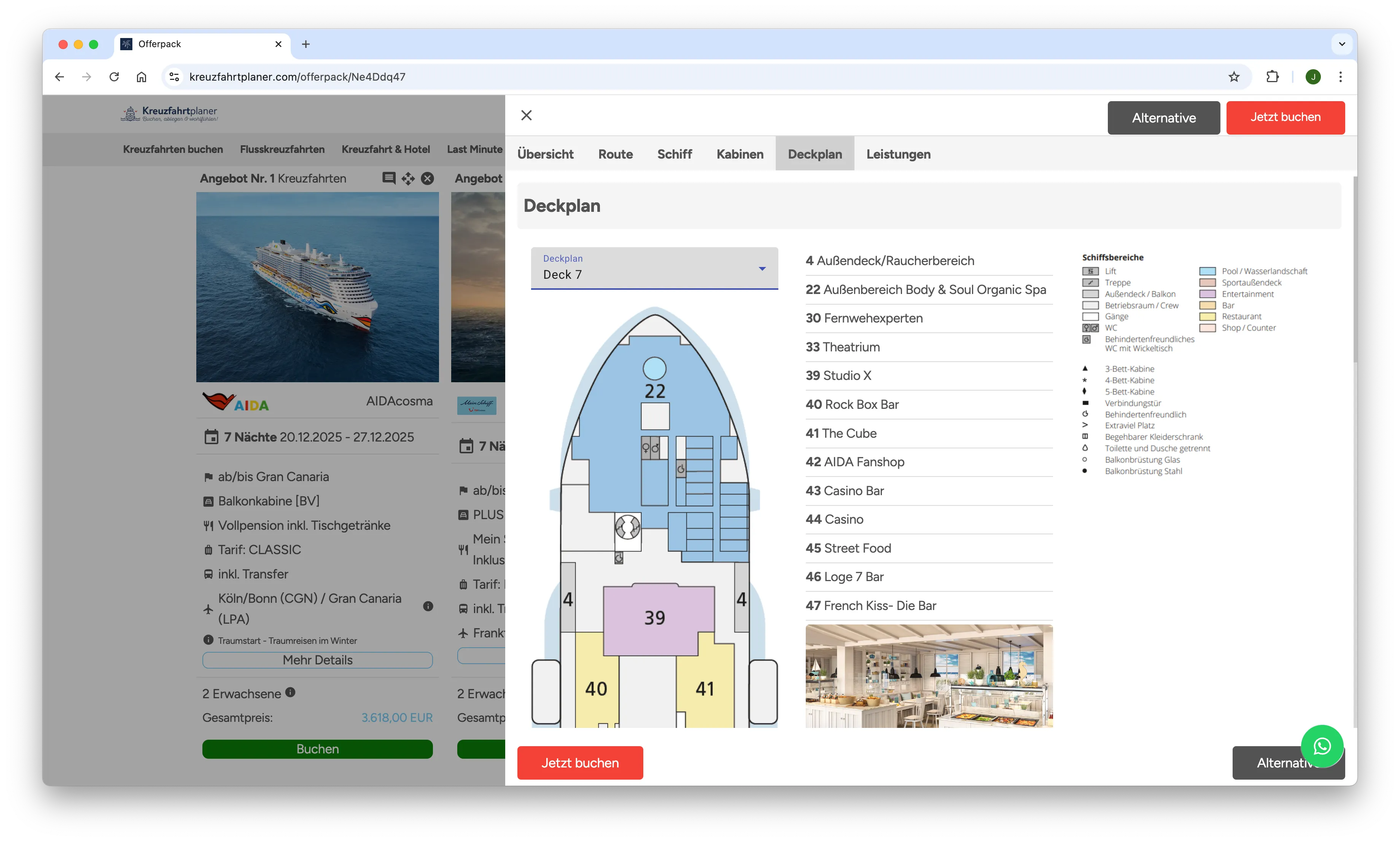Reload the page
This screenshot has width=1400, height=842.
pos(114,76)
